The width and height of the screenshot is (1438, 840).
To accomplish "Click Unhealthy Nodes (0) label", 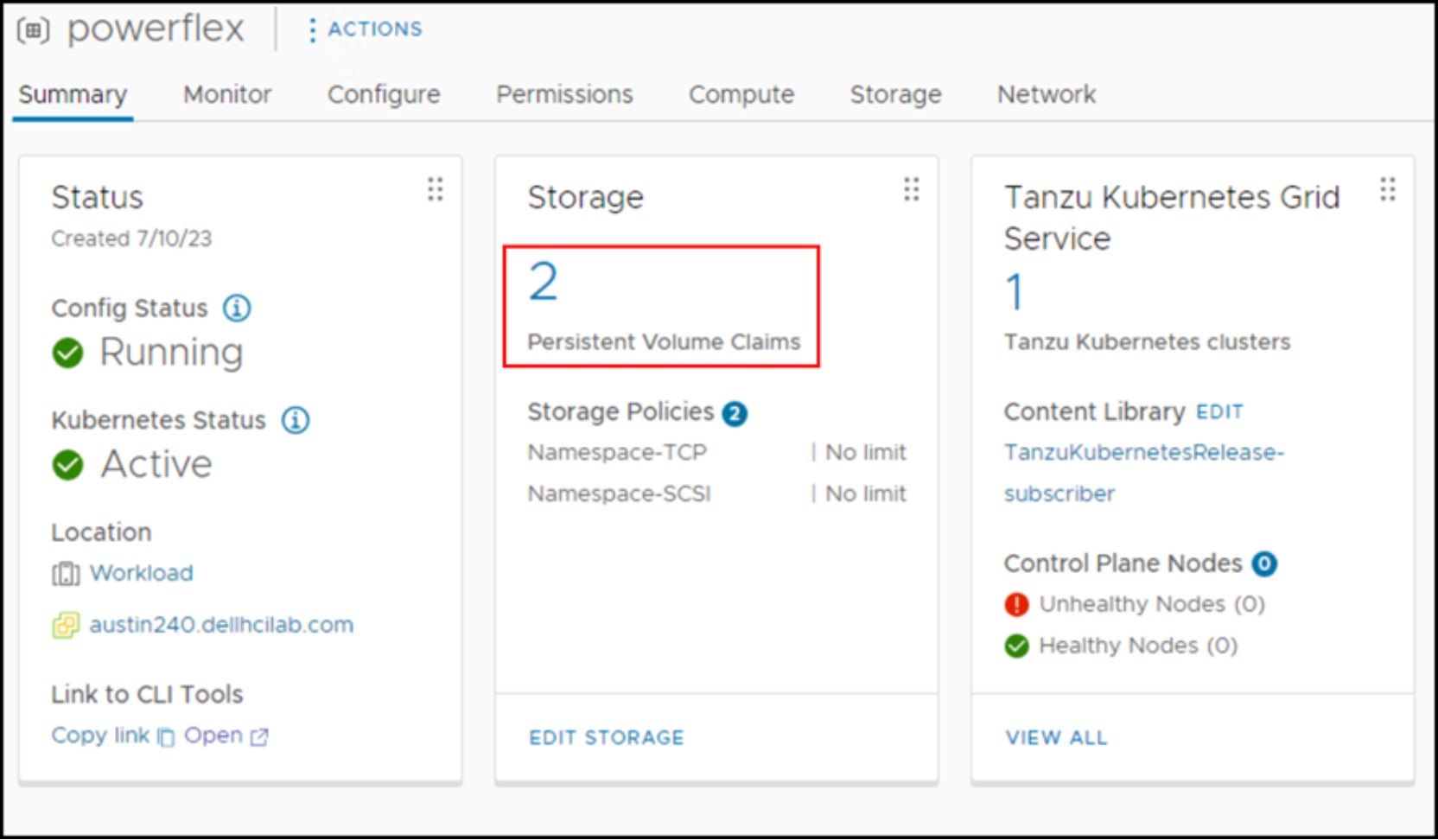I will pos(1152,604).
